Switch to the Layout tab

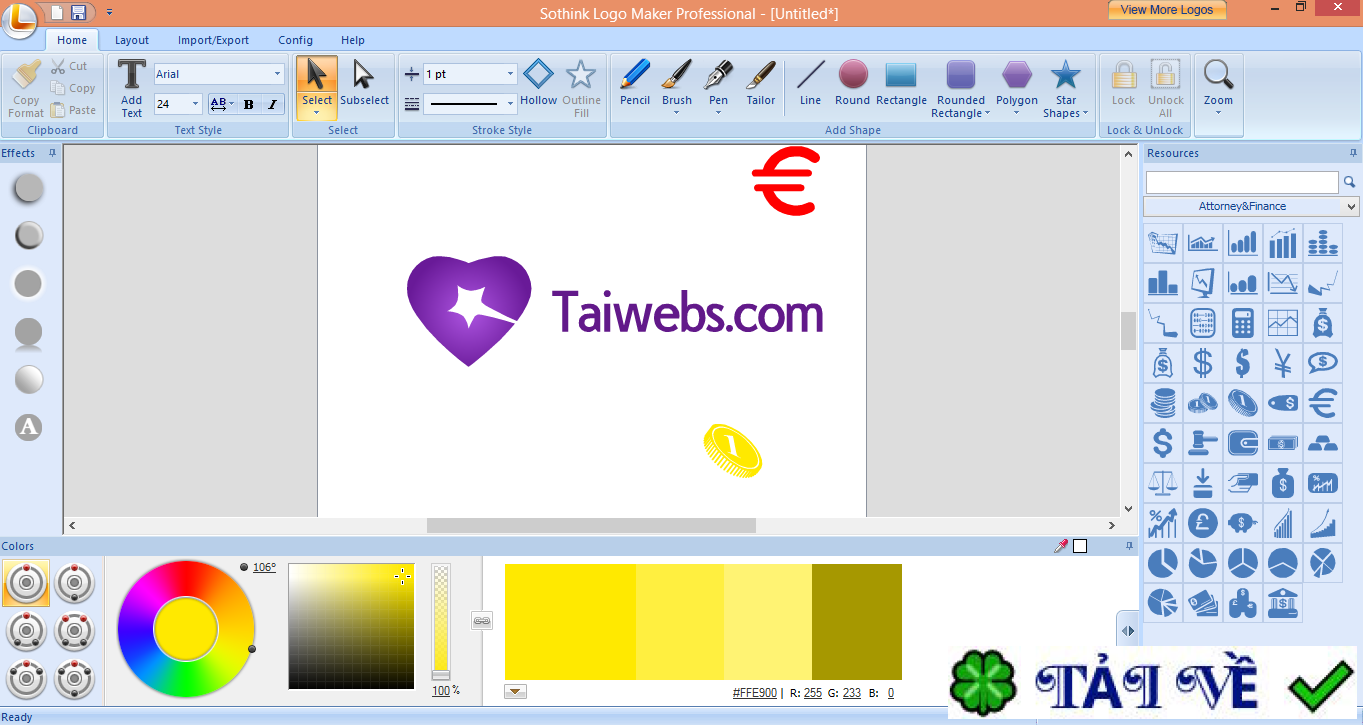pos(132,40)
